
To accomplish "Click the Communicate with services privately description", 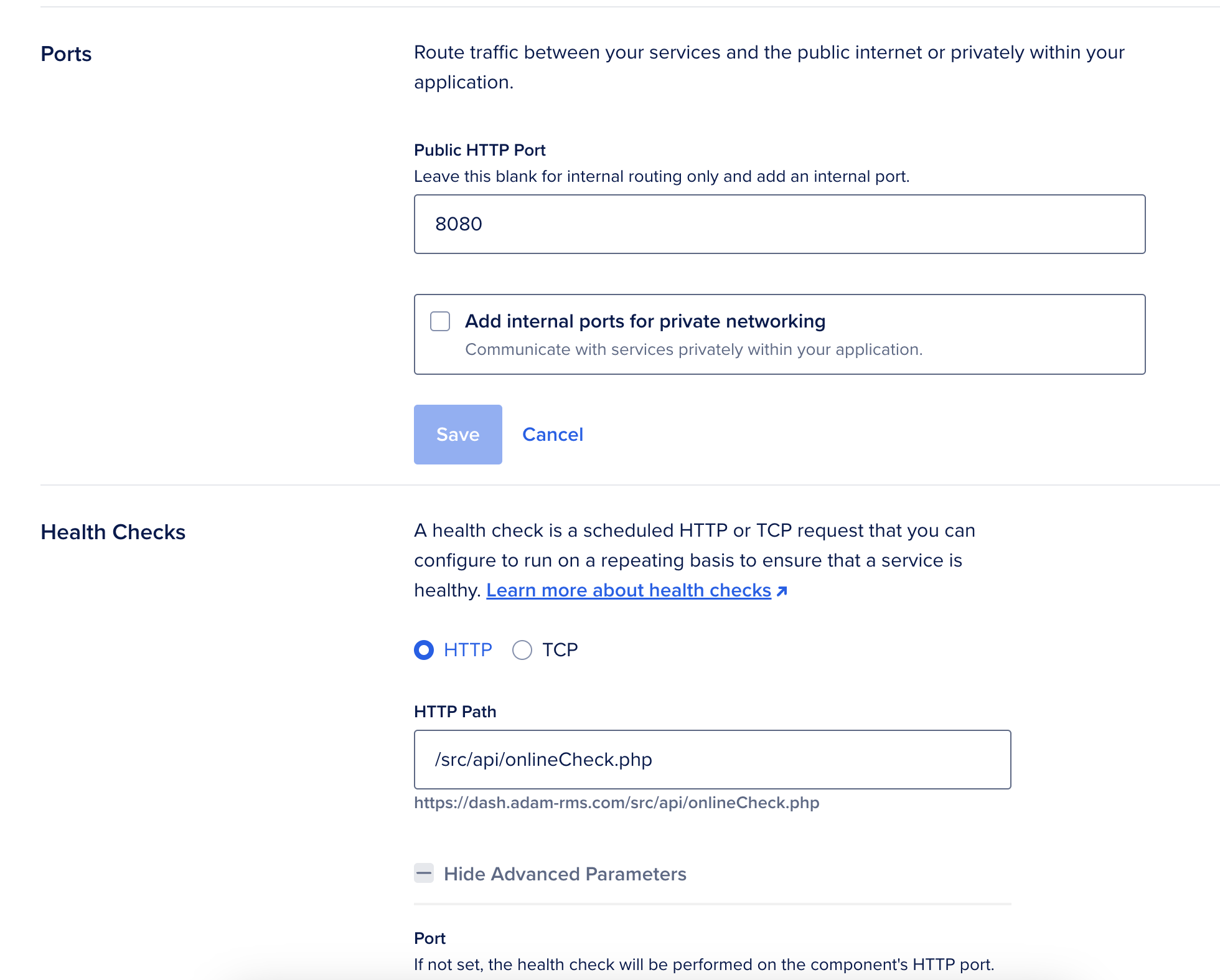I will tap(693, 350).
